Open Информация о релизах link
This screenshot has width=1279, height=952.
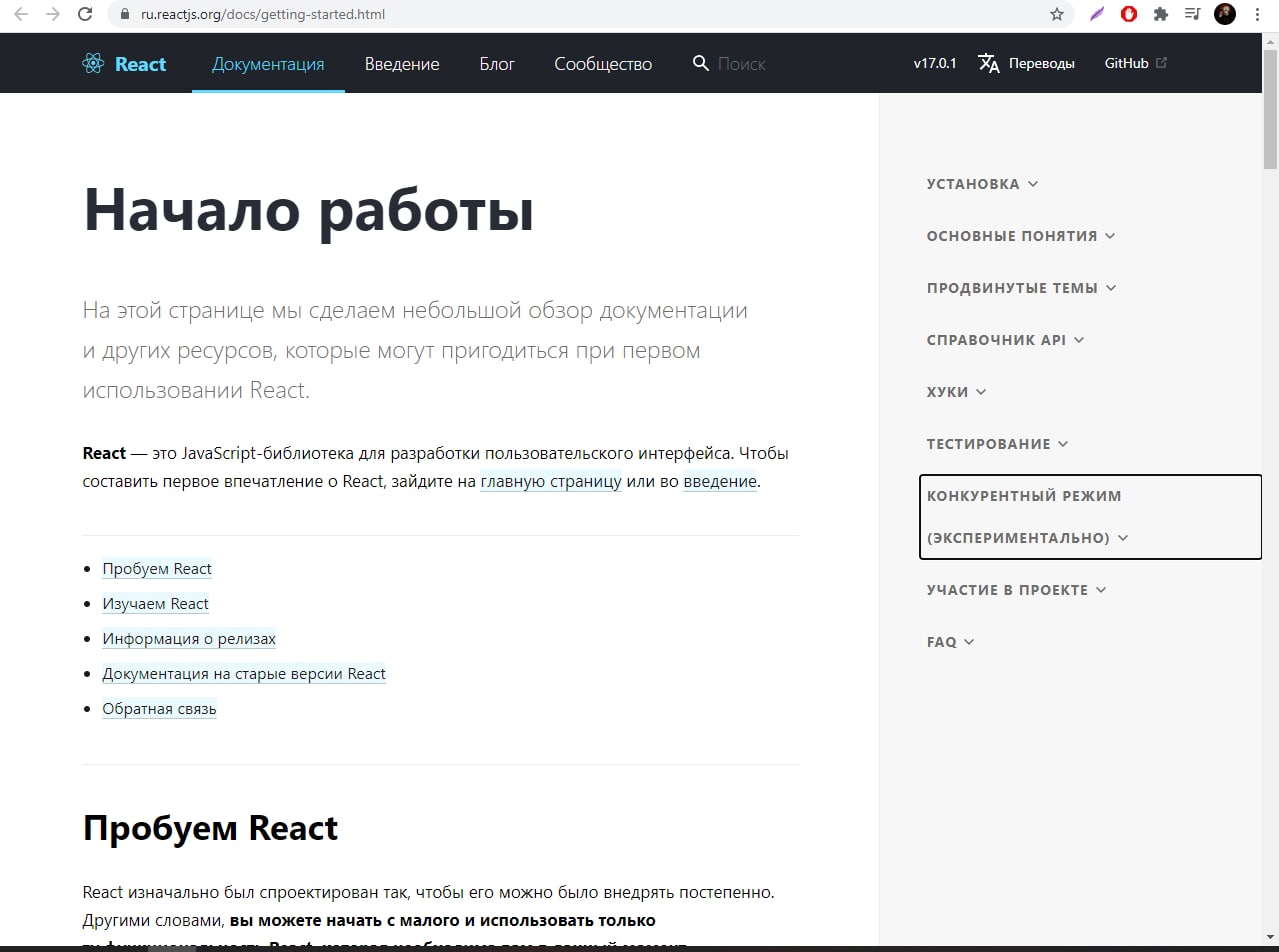(x=189, y=639)
